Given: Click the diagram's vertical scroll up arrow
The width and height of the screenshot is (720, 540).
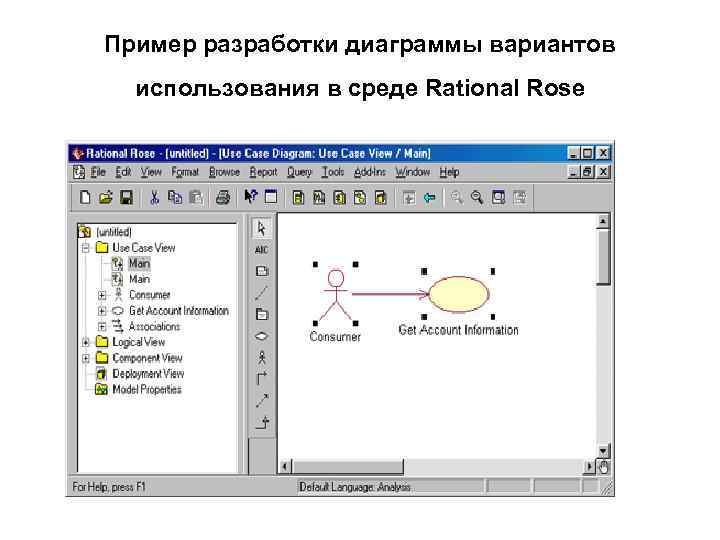Looking at the screenshot, I should point(603,222).
